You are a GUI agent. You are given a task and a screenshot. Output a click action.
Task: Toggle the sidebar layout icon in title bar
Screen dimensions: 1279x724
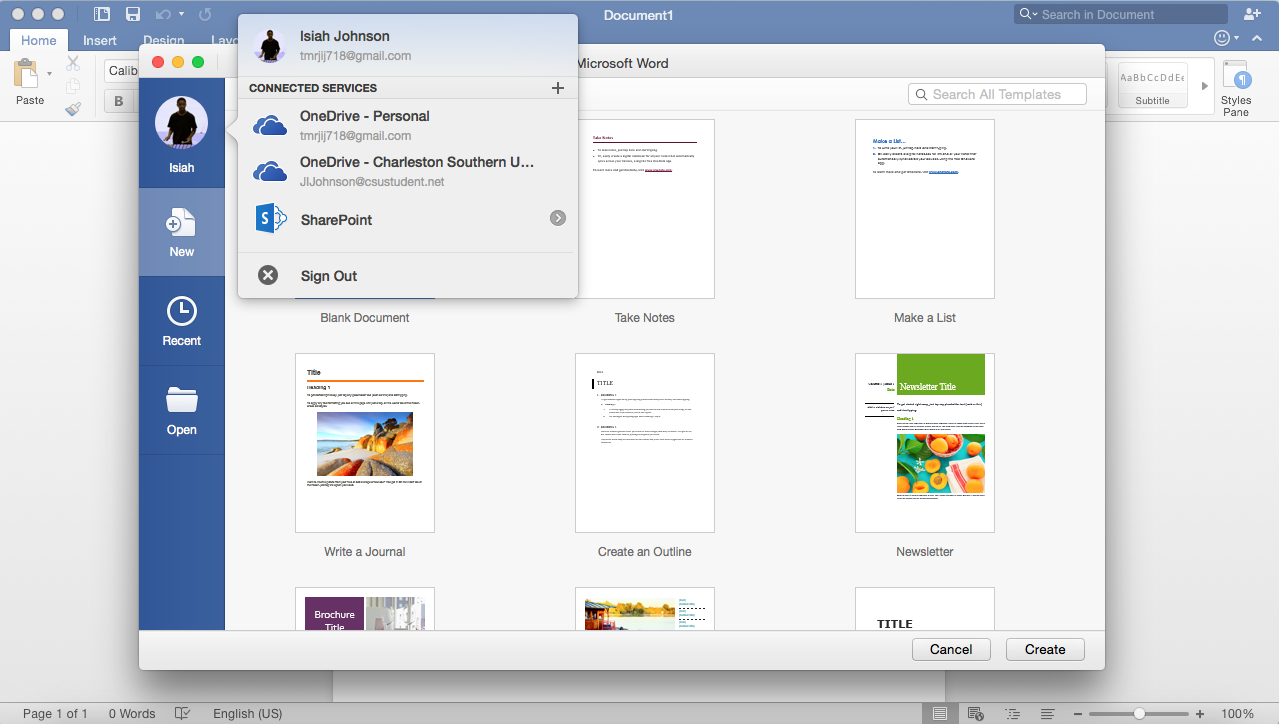tap(101, 14)
